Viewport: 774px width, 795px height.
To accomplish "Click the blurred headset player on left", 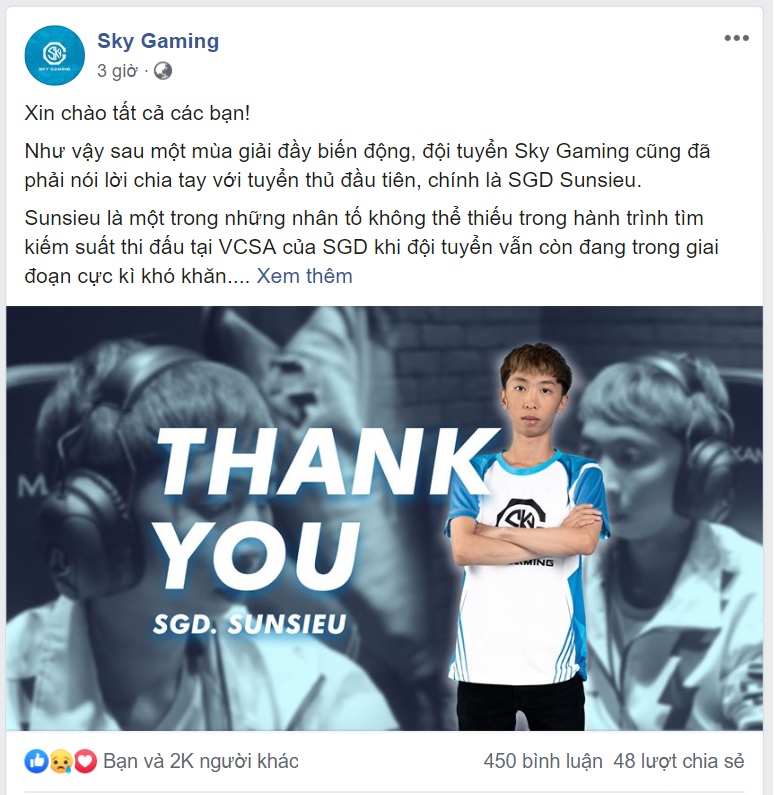I will click(x=152, y=532).
